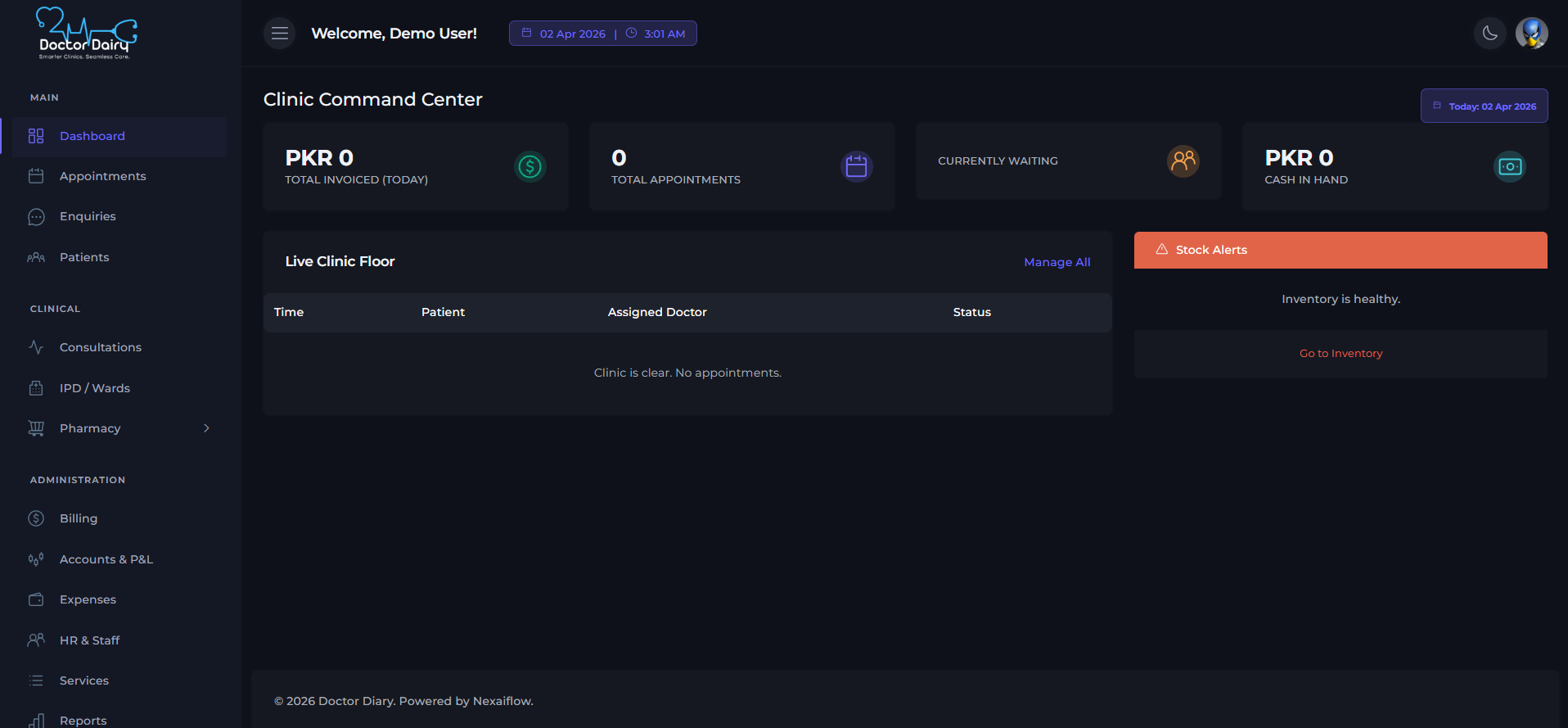Click the date and time badge
1568x728 pixels.
tap(603, 34)
